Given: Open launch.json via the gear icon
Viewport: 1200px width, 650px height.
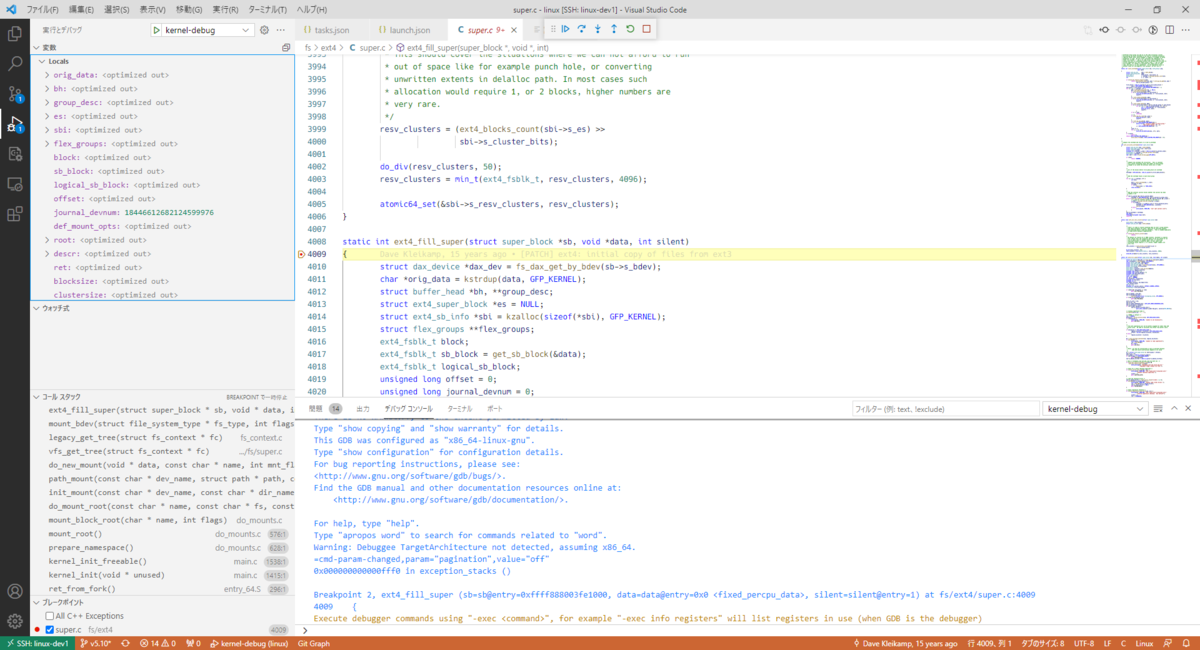Looking at the screenshot, I should 265,30.
